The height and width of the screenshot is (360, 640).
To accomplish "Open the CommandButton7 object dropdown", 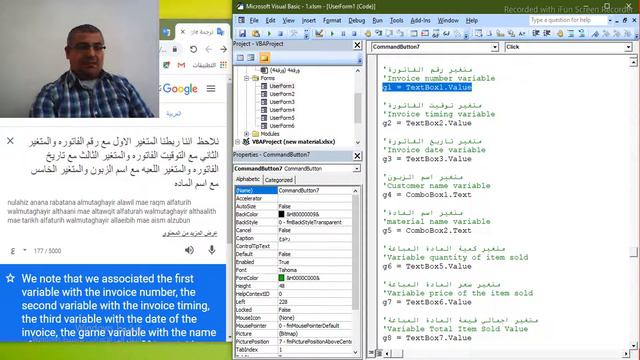I will [494, 47].
